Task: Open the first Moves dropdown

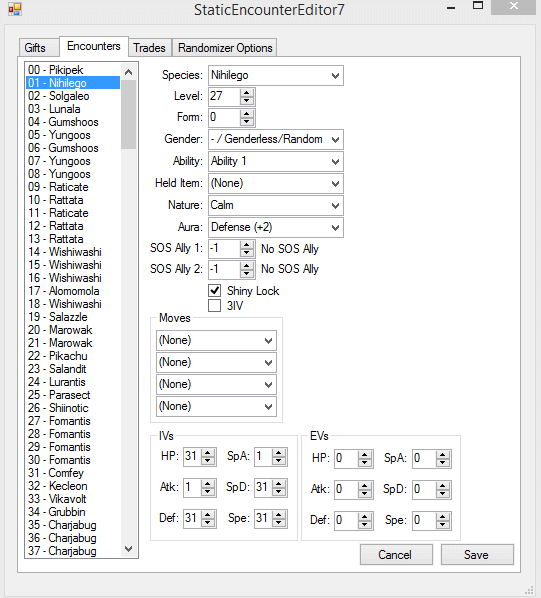Action: pos(216,340)
